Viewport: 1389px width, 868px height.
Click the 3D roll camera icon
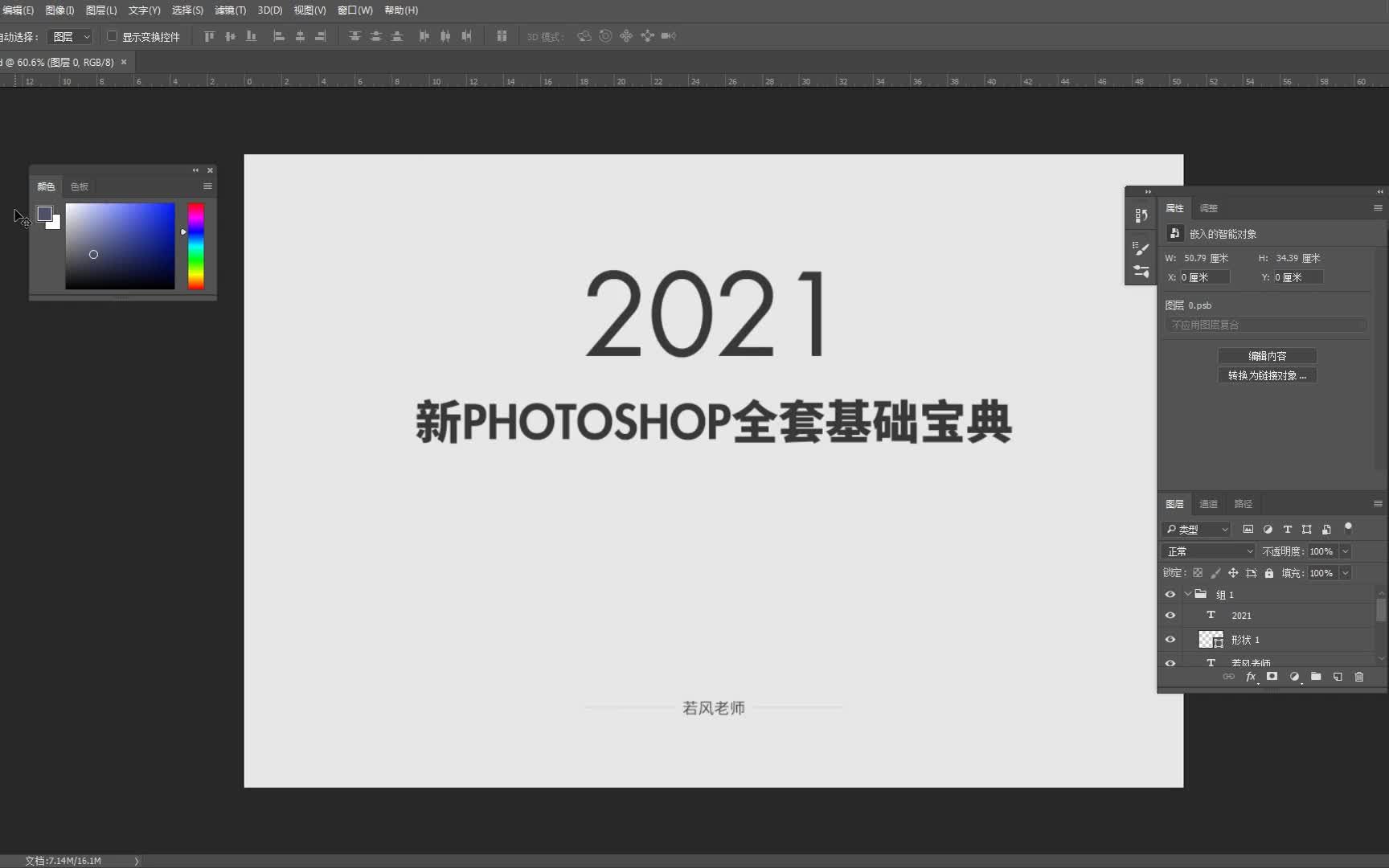coord(605,36)
